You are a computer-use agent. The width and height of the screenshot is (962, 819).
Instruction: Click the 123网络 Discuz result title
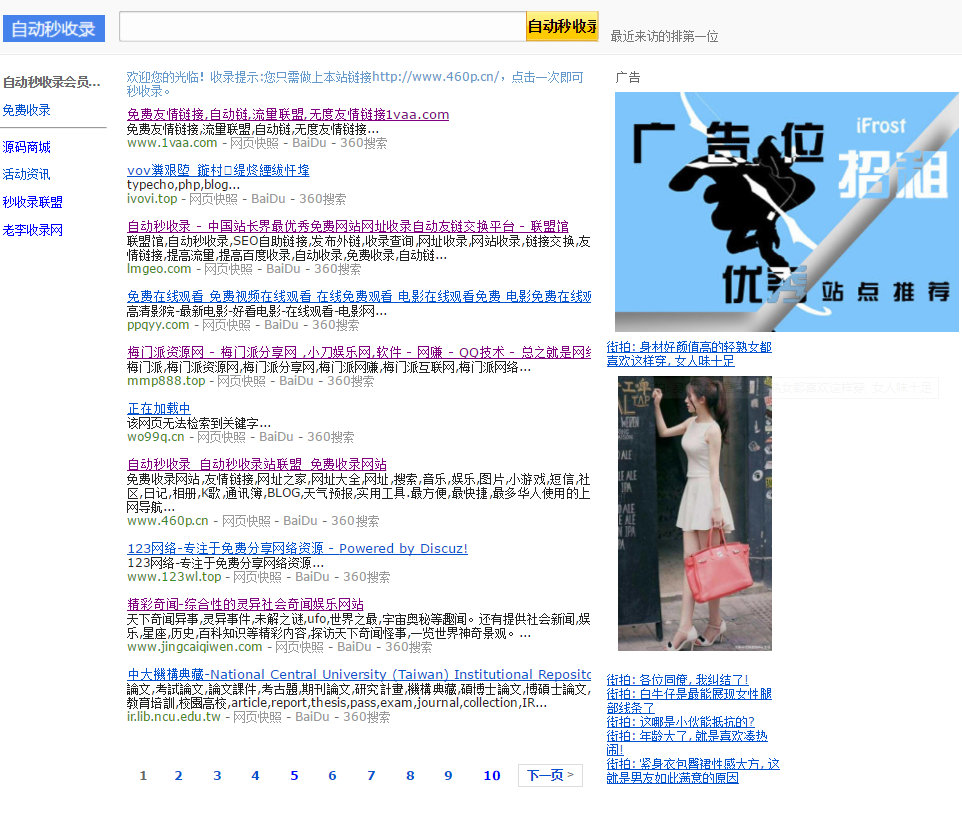point(297,548)
